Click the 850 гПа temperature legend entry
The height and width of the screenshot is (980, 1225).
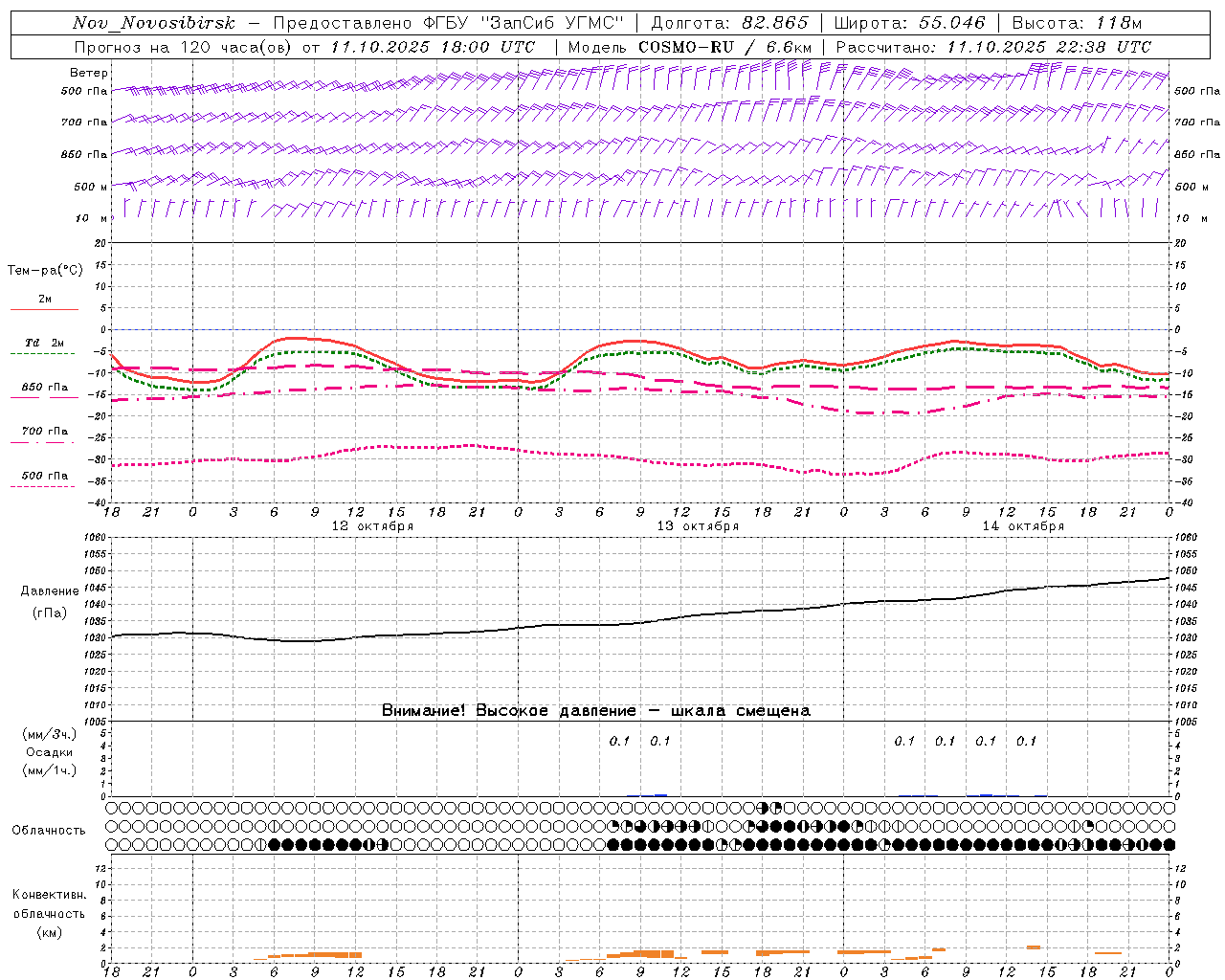click(x=45, y=387)
